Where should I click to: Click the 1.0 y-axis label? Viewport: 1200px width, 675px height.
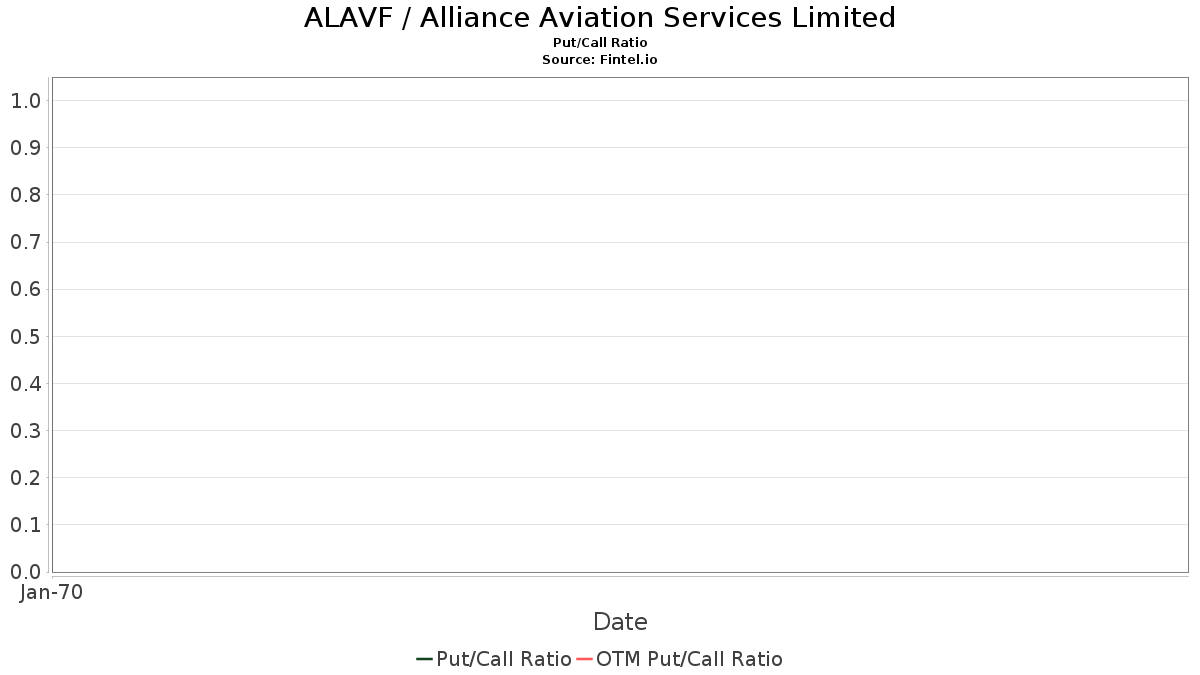25,101
